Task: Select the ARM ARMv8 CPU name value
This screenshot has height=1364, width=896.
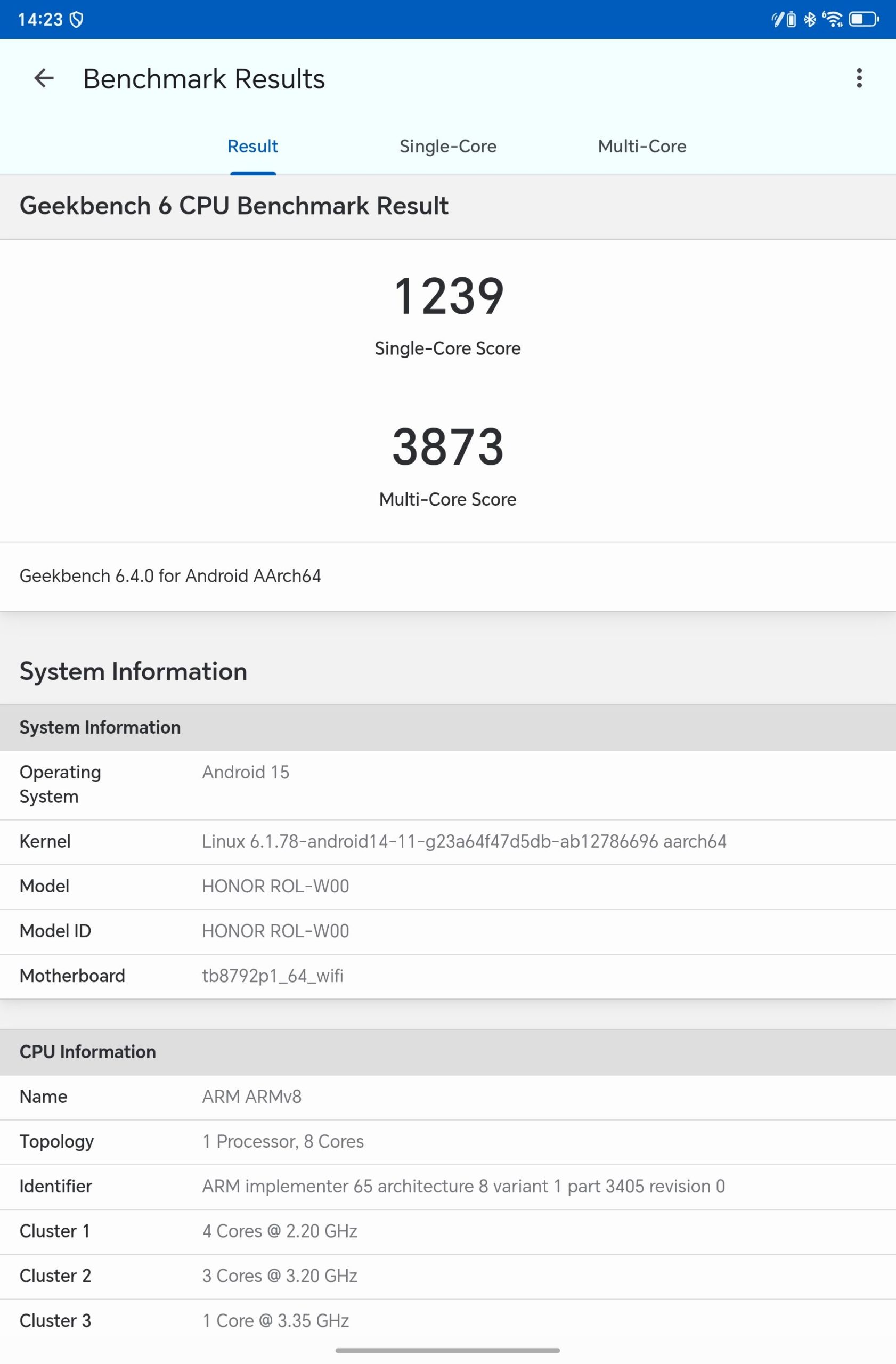Action: pyautogui.click(x=252, y=1097)
